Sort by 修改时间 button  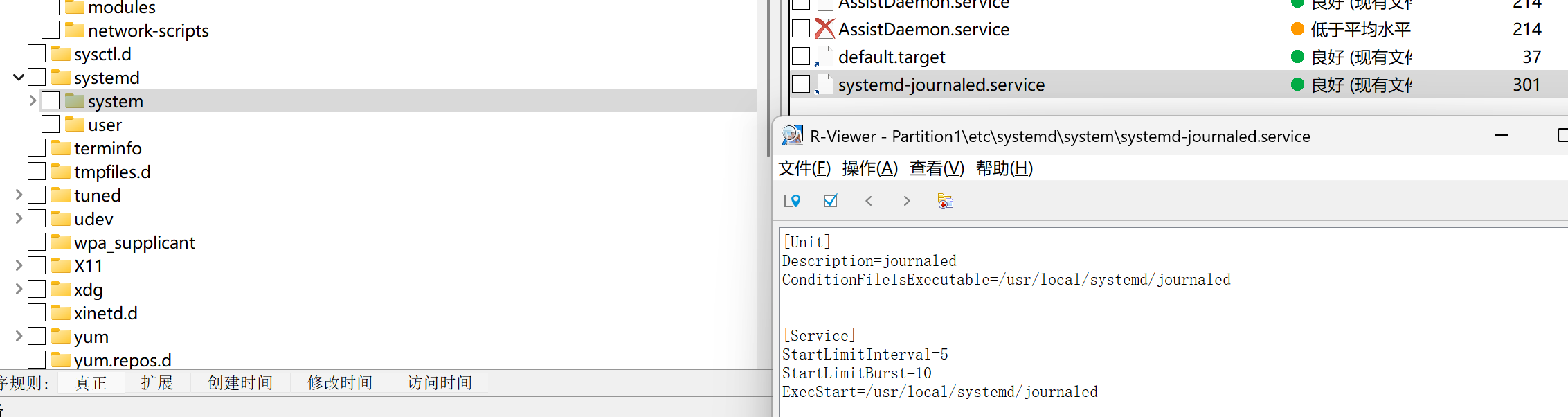[x=339, y=383]
